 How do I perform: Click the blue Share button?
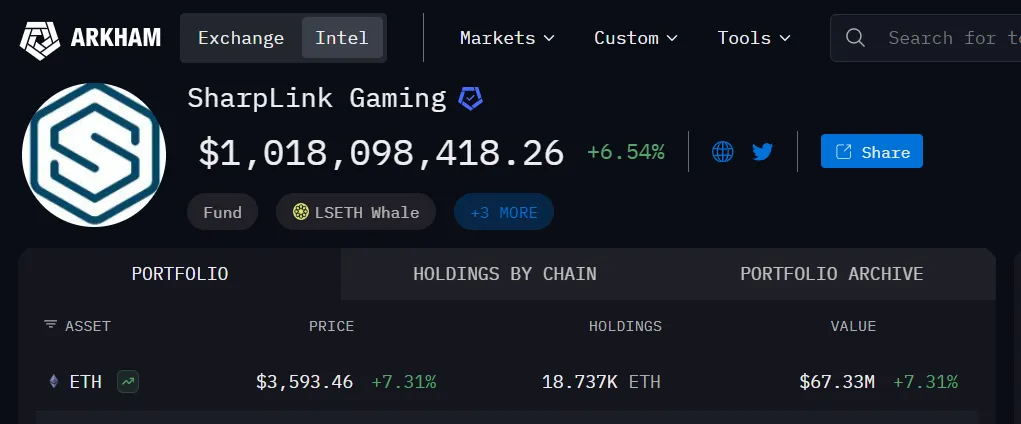872,152
